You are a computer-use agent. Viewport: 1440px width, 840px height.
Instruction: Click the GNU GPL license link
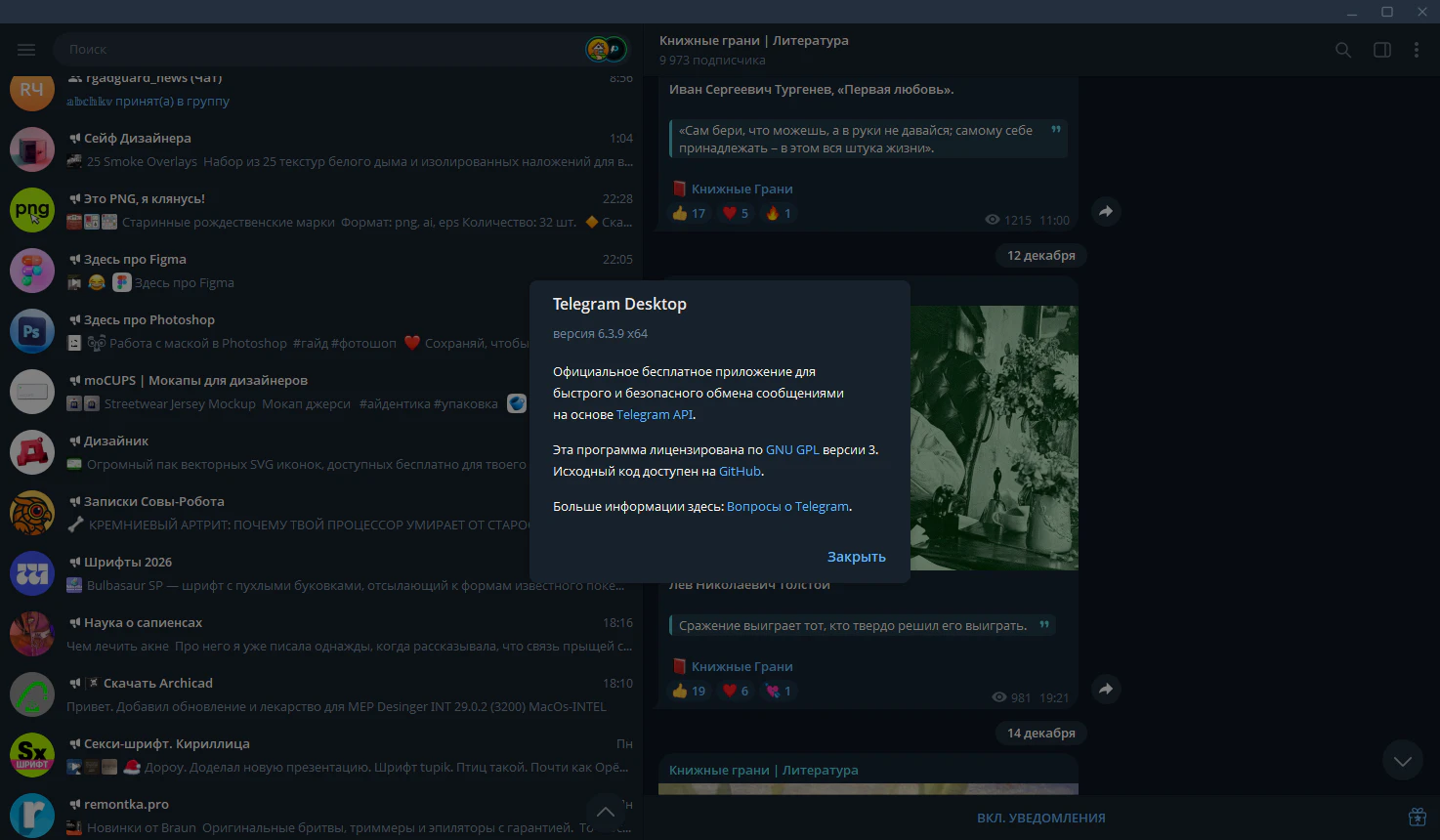click(x=792, y=449)
